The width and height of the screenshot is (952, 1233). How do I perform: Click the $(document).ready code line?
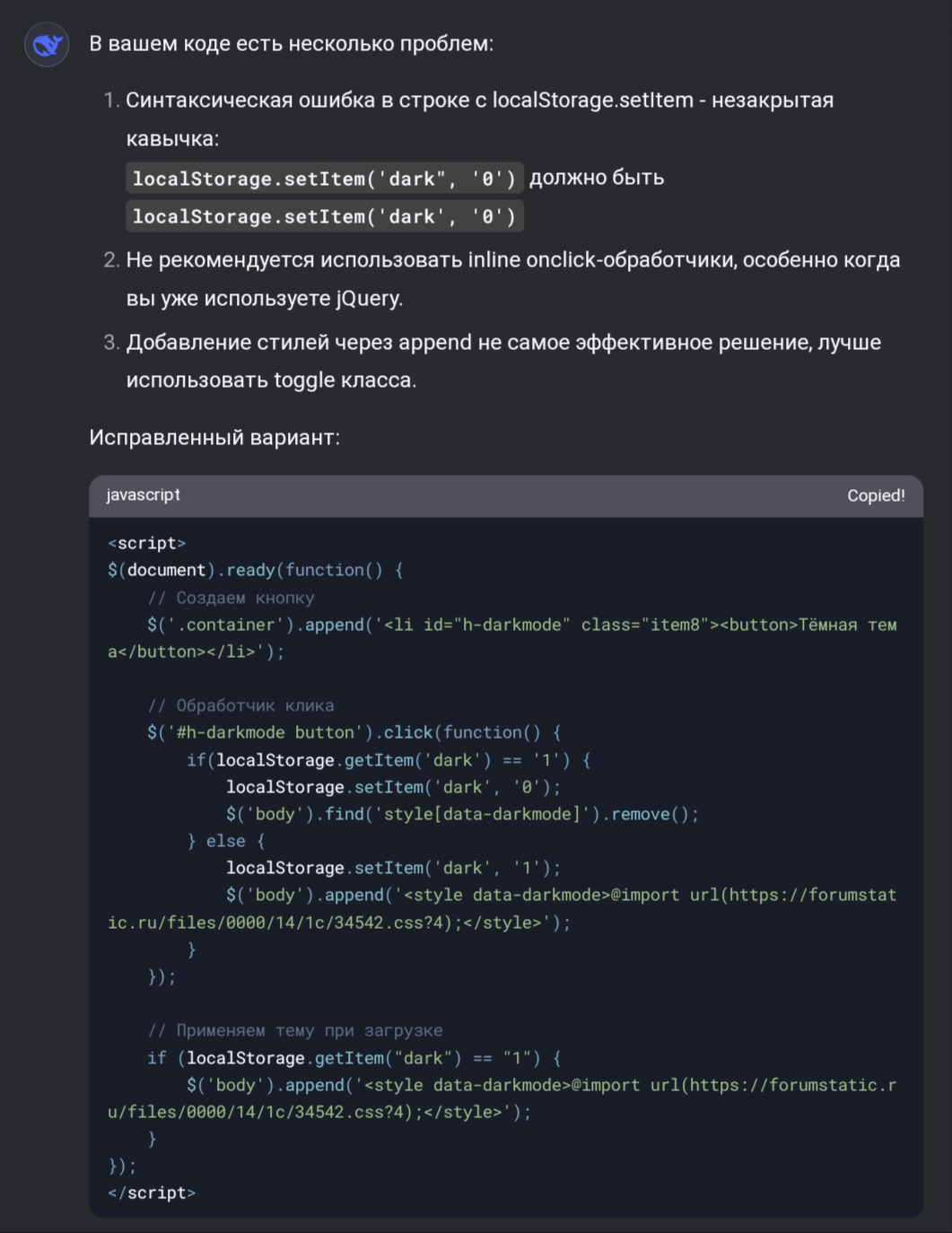point(256,570)
